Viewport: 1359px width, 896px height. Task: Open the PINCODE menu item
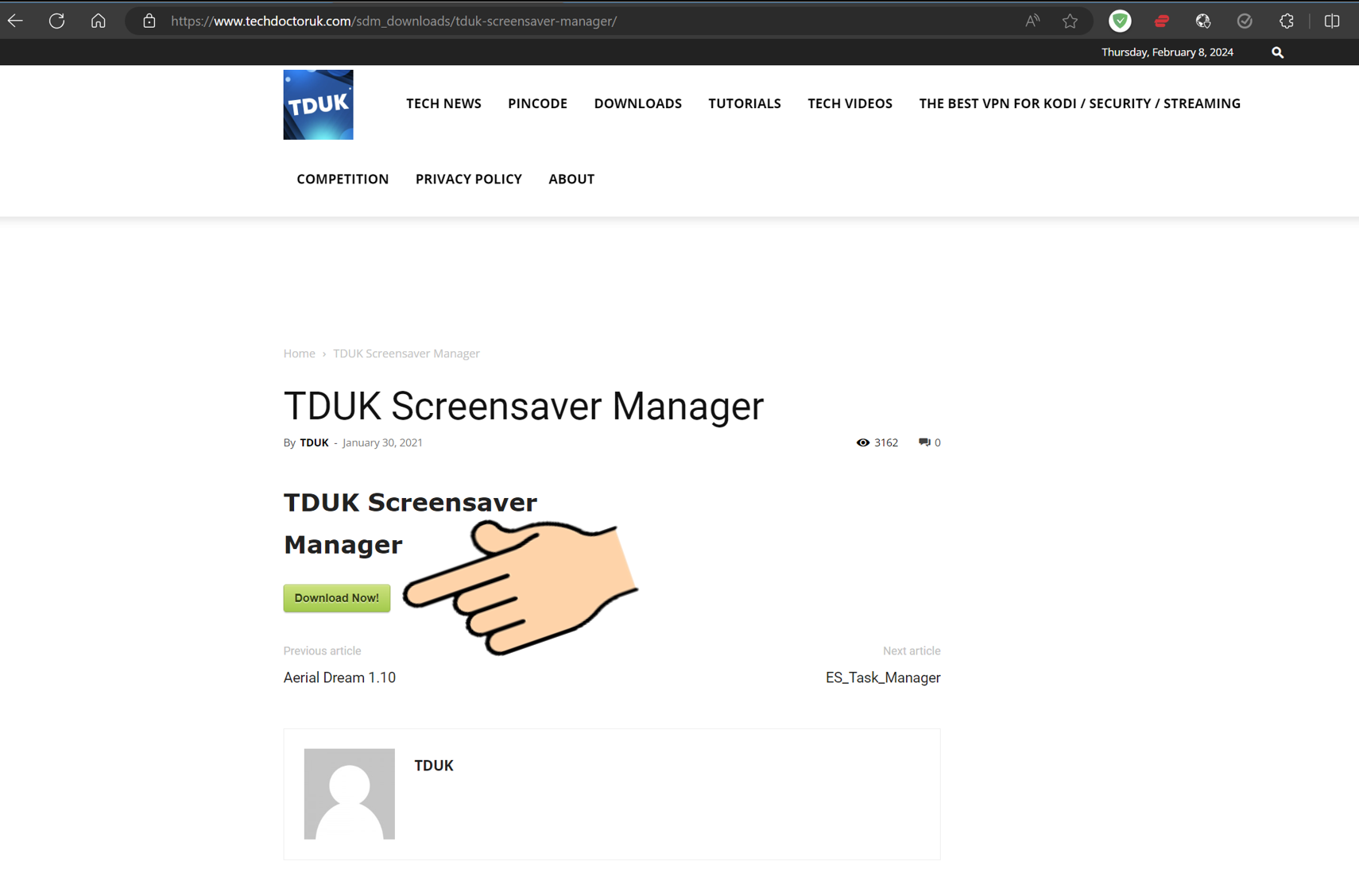(537, 103)
